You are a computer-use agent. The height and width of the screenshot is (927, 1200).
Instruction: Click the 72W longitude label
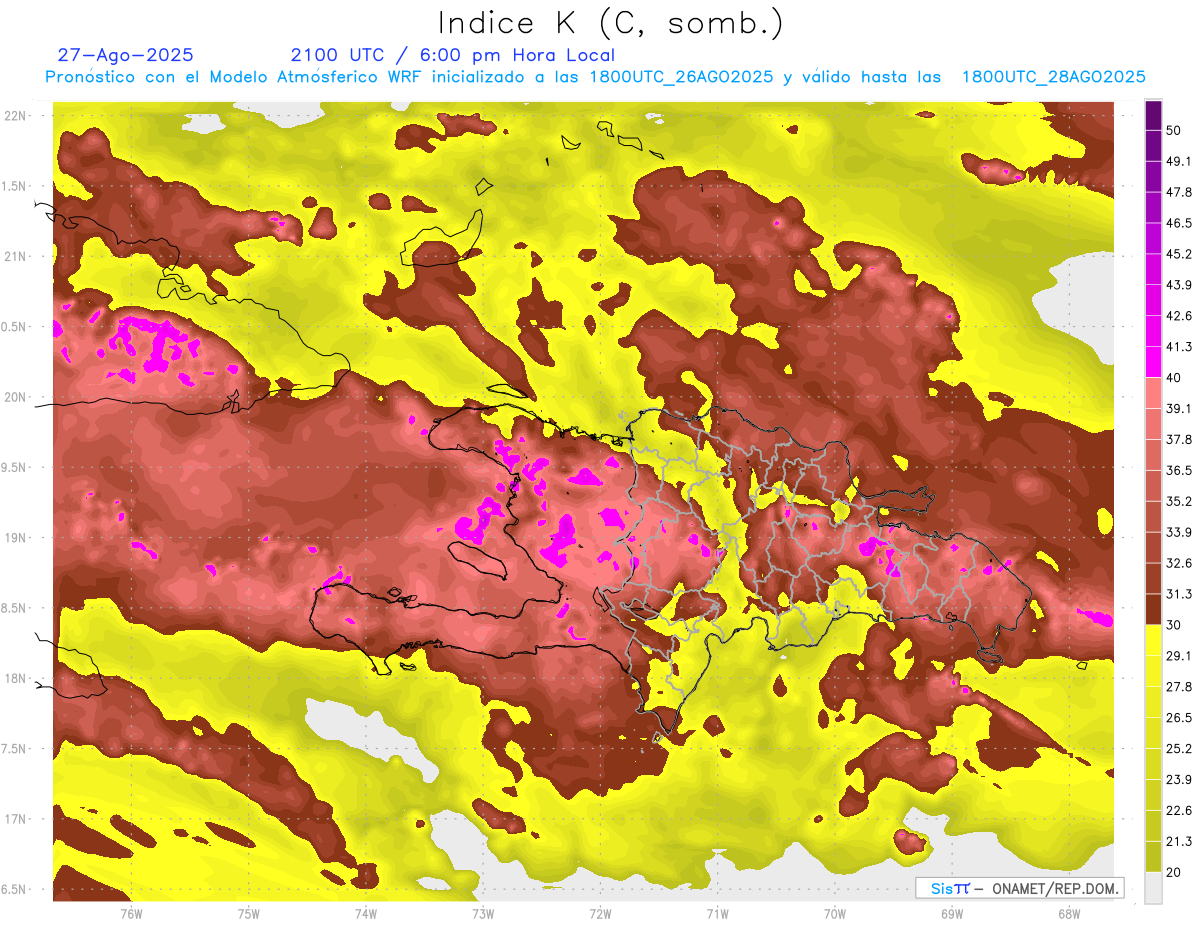coord(600,913)
